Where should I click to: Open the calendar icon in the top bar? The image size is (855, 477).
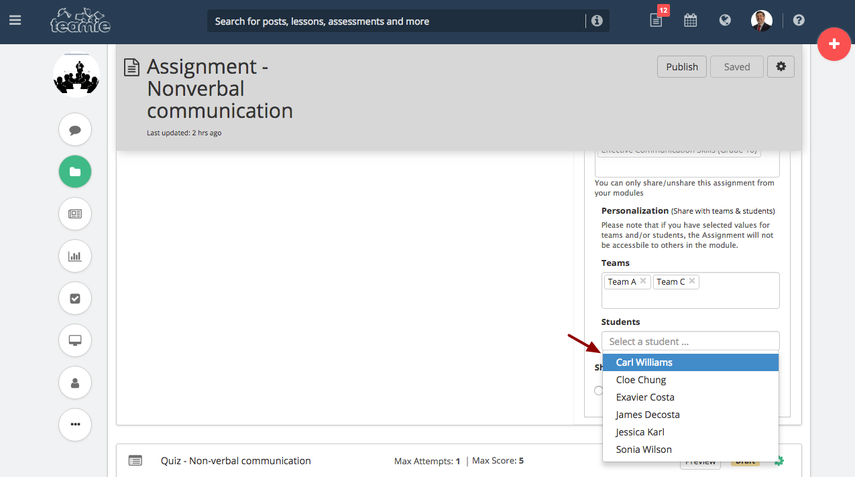pyautogui.click(x=690, y=21)
